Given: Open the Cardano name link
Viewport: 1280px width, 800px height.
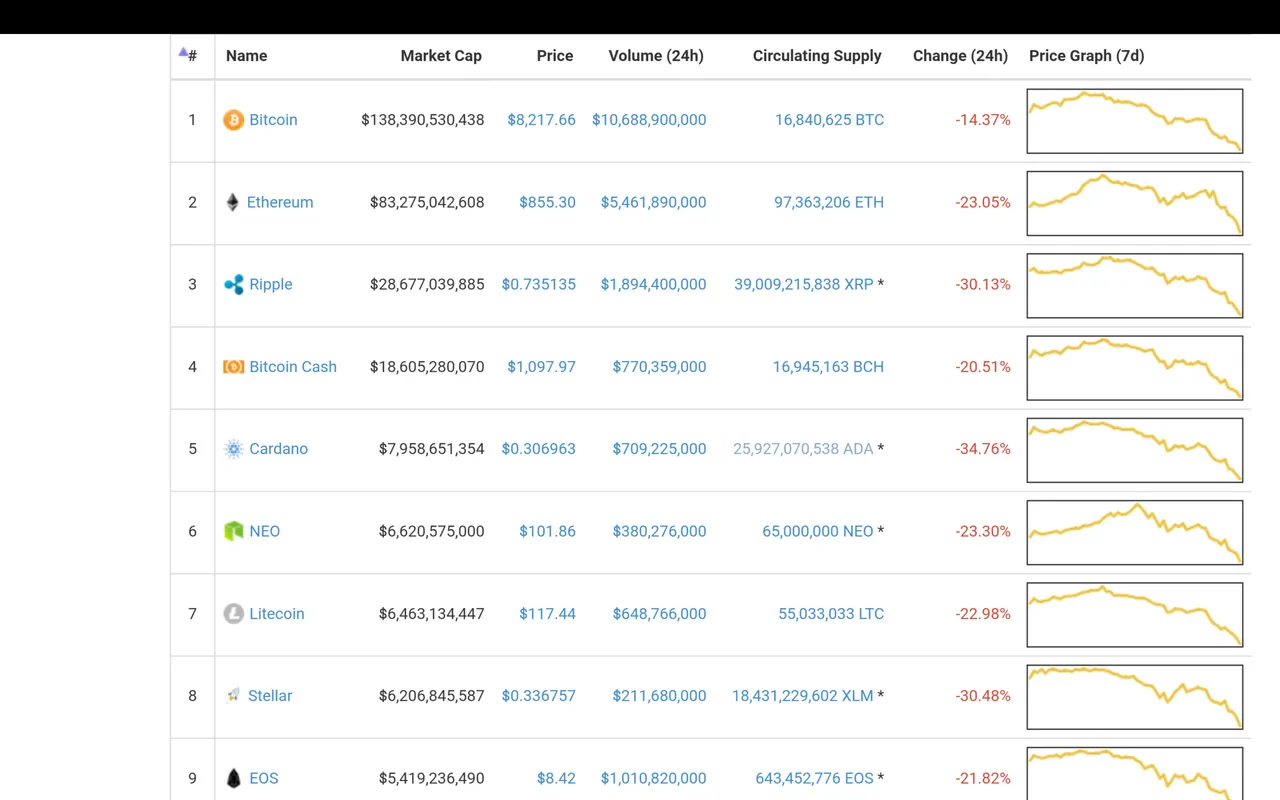Looking at the screenshot, I should (x=279, y=449).
